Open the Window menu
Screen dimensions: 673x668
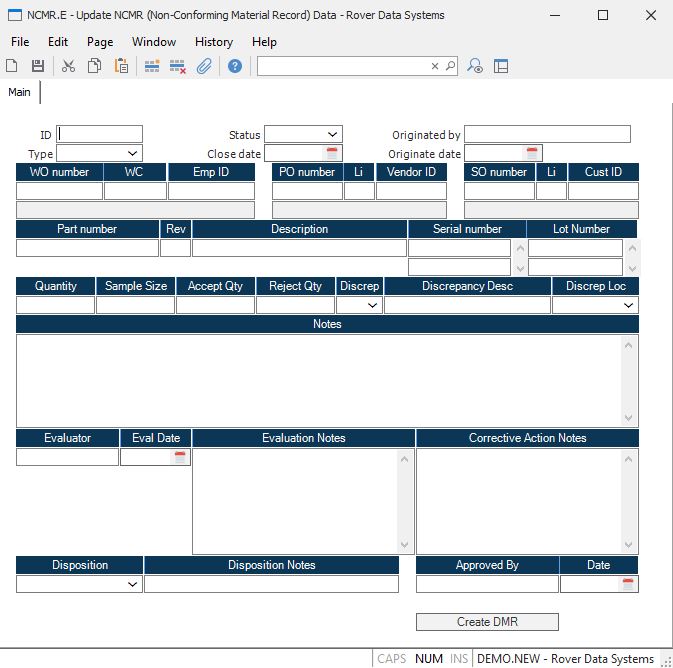(154, 42)
